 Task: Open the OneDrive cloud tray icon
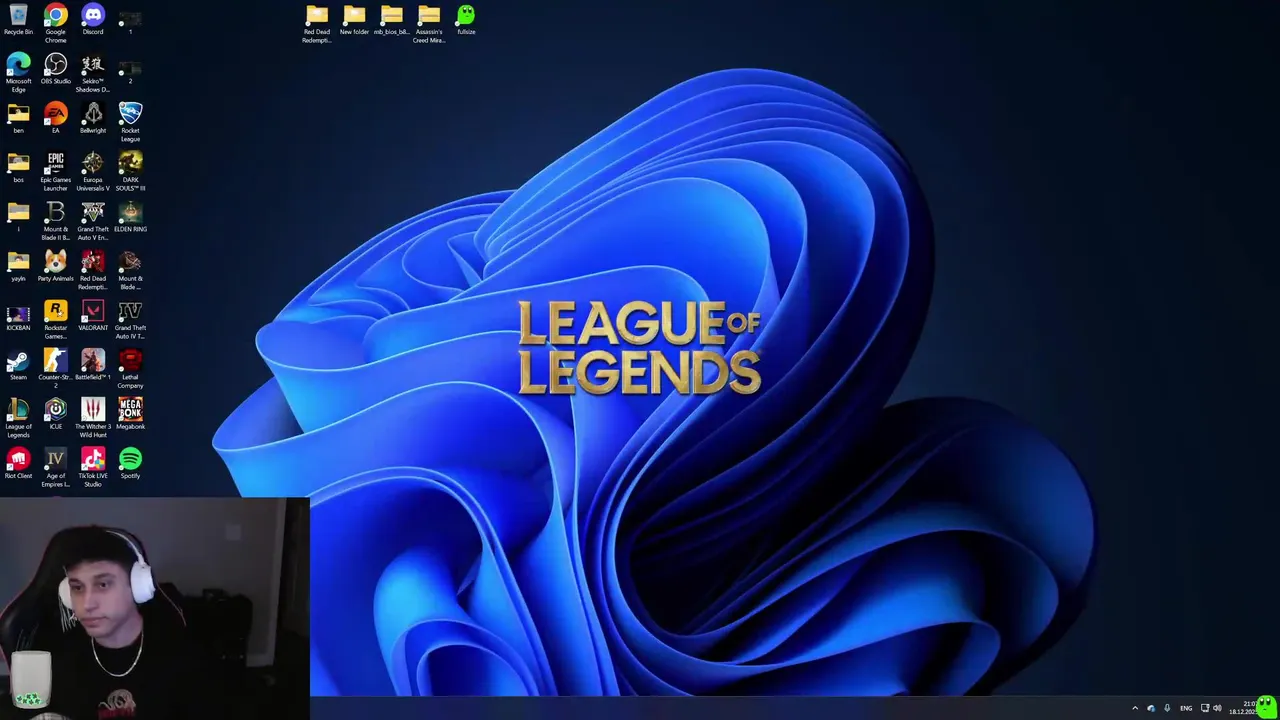pyautogui.click(x=1151, y=708)
